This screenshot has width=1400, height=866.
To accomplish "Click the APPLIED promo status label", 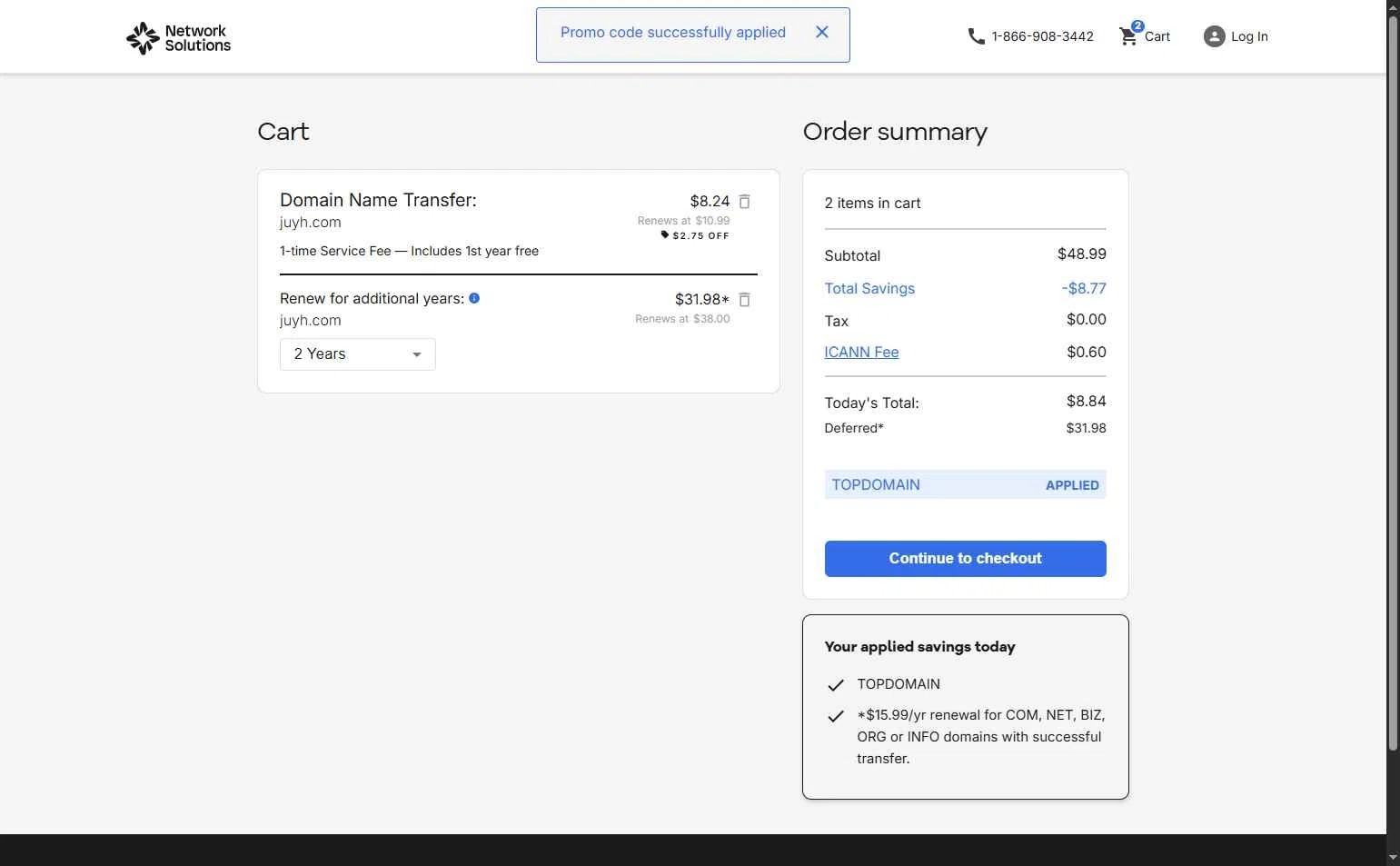I will click(x=1072, y=485).
